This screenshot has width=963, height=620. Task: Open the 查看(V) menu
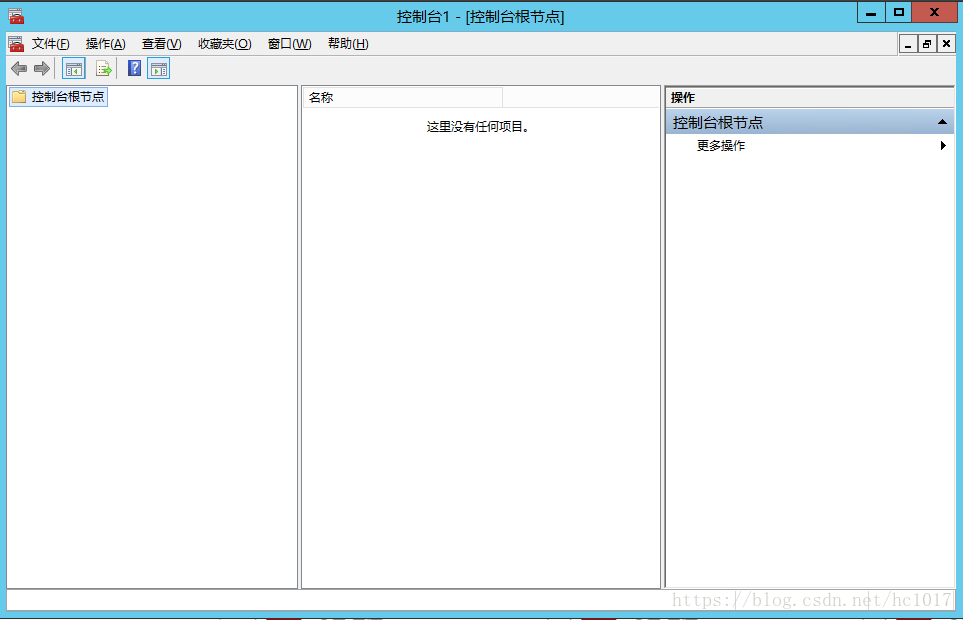coord(162,44)
